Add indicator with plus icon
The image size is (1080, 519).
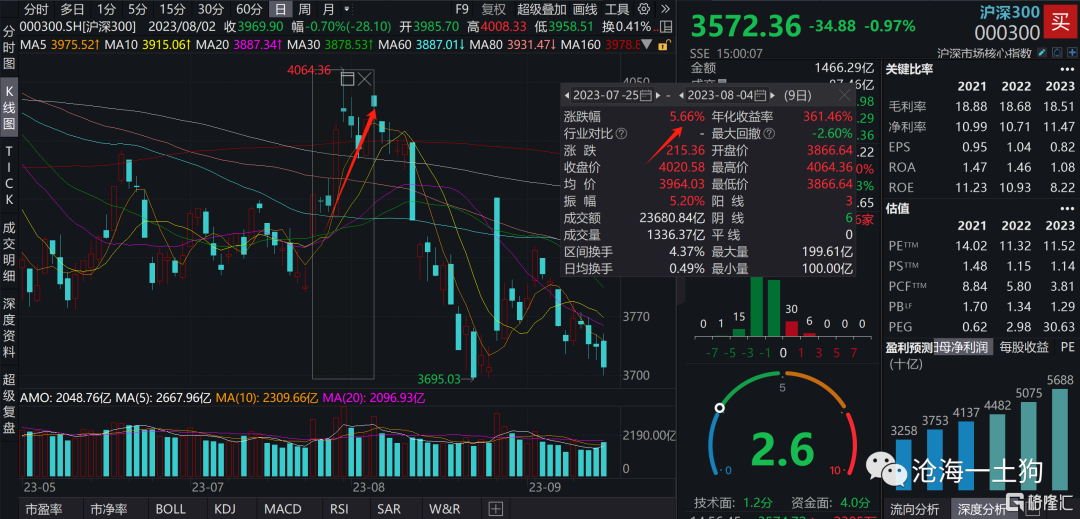(x=495, y=509)
